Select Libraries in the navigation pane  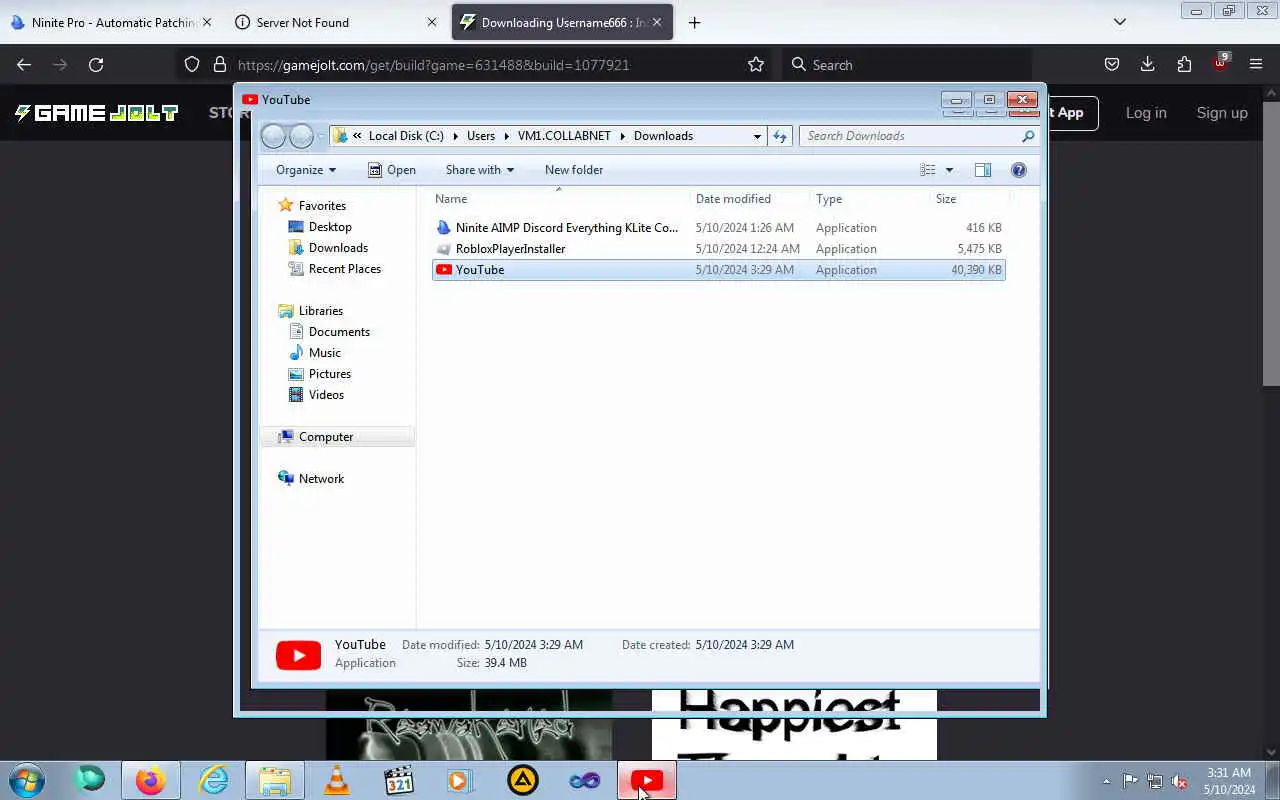320,311
